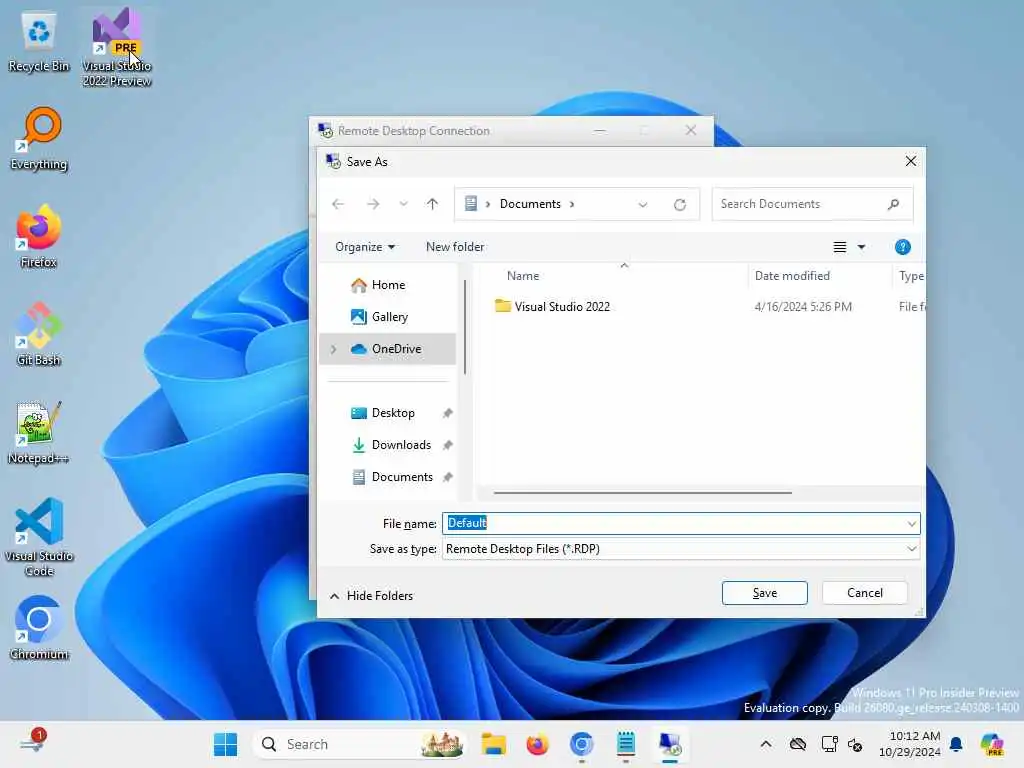
Task: Click the Save button
Action: click(765, 593)
